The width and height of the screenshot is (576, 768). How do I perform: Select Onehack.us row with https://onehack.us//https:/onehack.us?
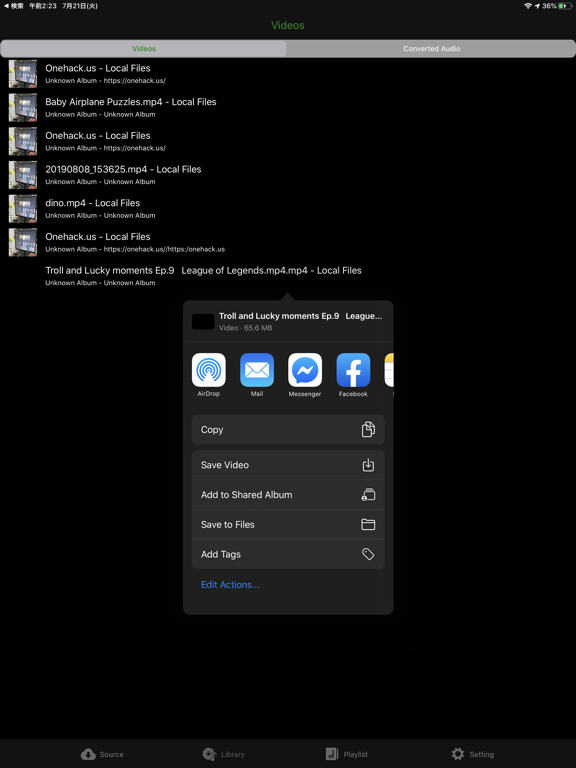(x=288, y=242)
